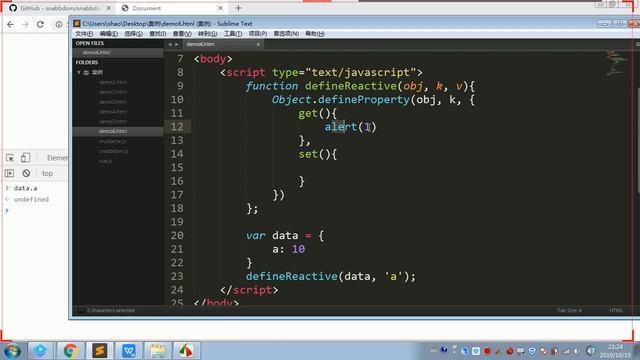Open demo4.html in the sidebar folder tree
Image resolution: width=640 pixels, height=360 pixels.
(113, 111)
